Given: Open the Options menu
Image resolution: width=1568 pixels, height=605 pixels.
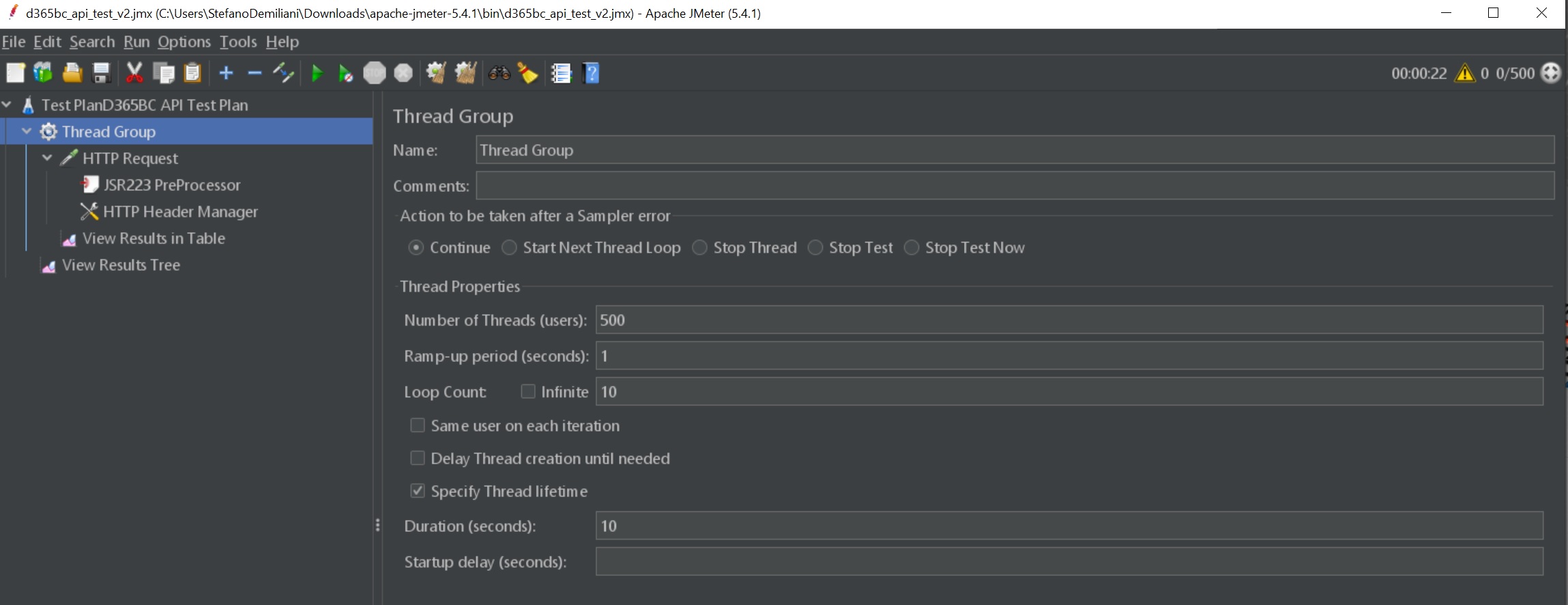Looking at the screenshot, I should click(184, 42).
